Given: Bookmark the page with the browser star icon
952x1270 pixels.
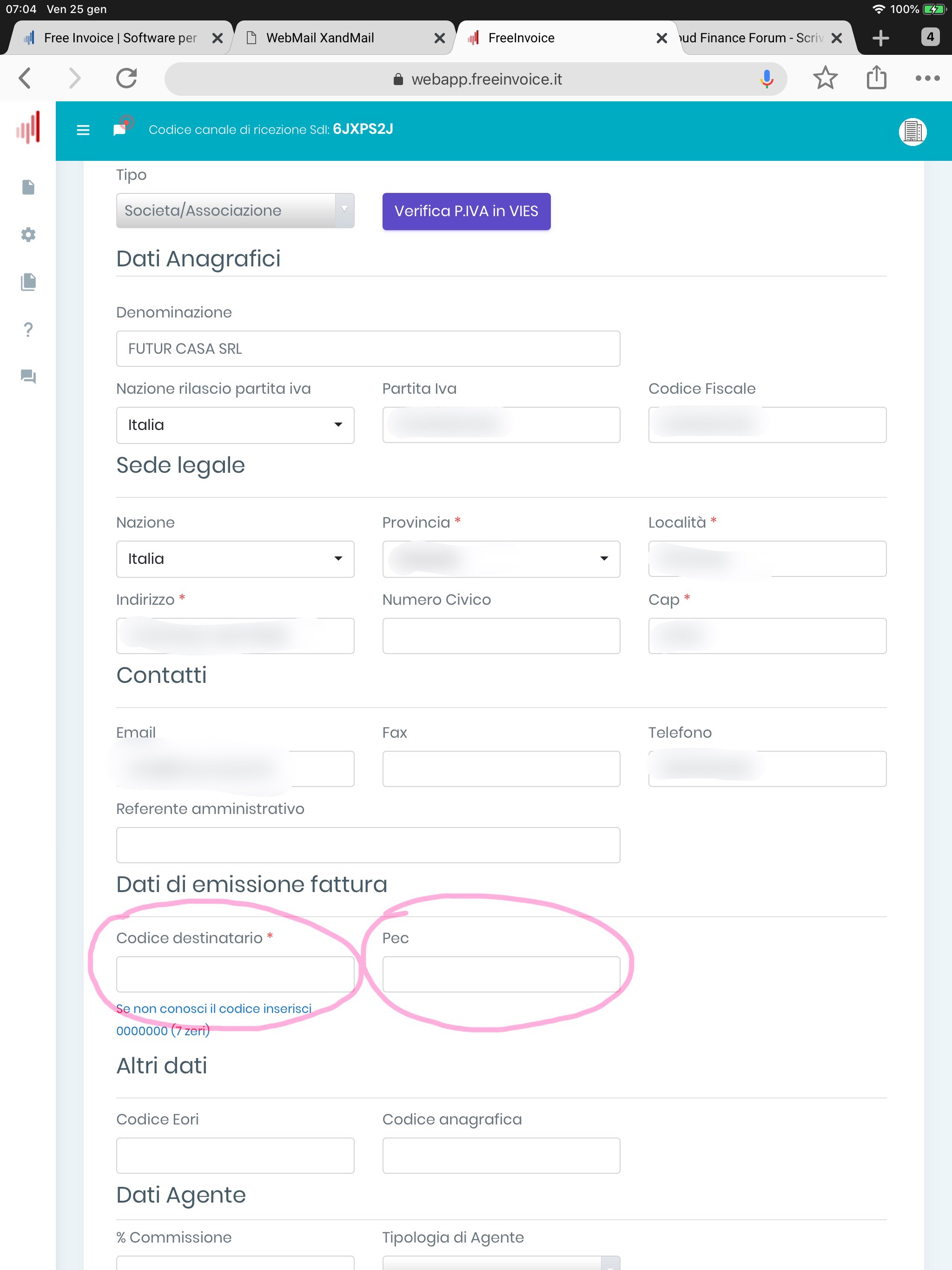Looking at the screenshot, I should pyautogui.click(x=825, y=78).
